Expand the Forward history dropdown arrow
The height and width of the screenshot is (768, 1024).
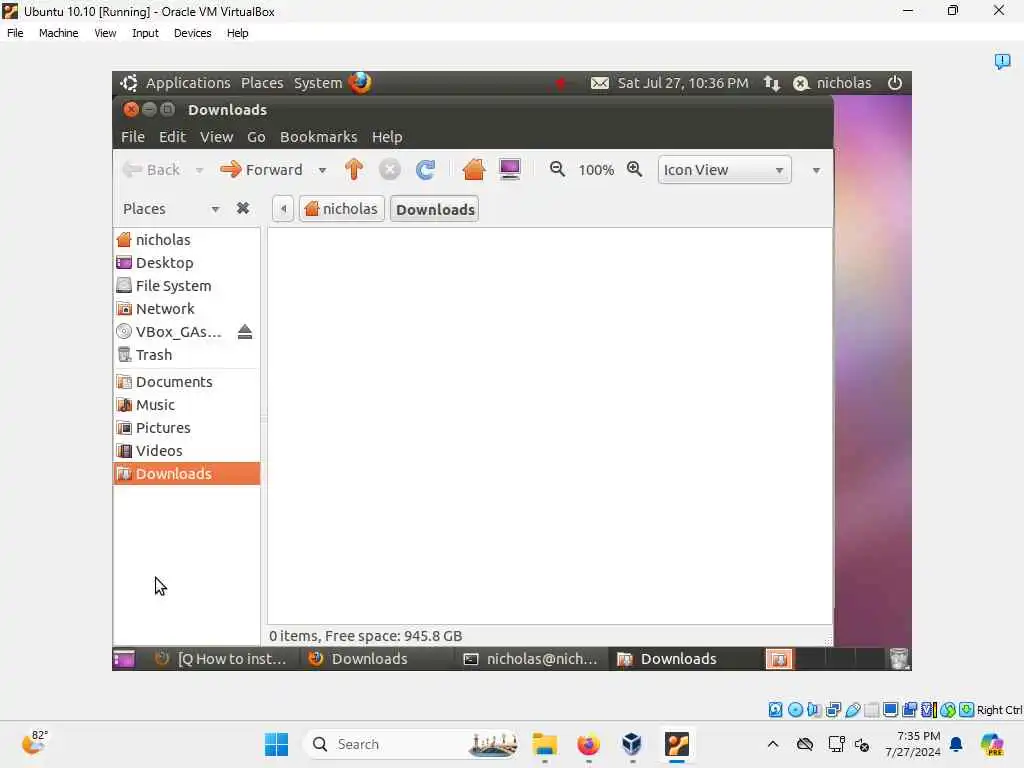[x=322, y=170]
